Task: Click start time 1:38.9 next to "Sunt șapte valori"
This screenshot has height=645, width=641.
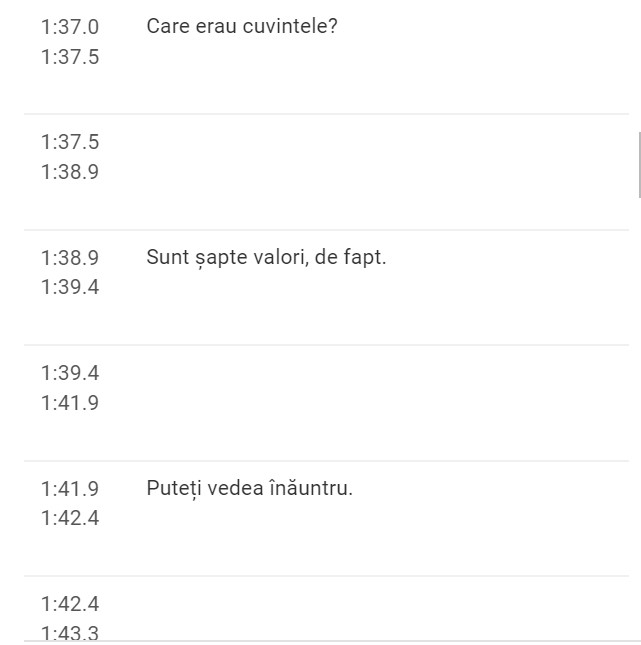Action: 70,258
